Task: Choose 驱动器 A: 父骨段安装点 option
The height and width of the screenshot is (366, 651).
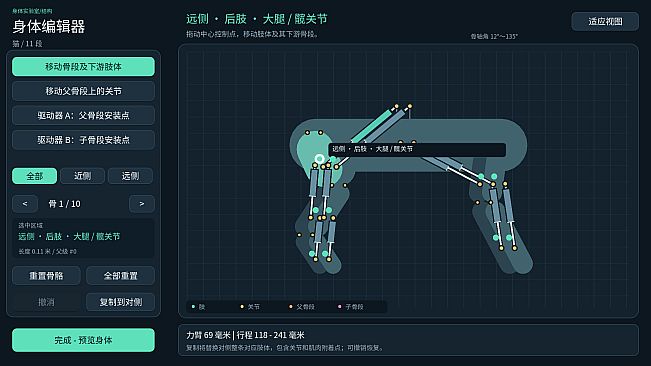Action: tap(83, 115)
